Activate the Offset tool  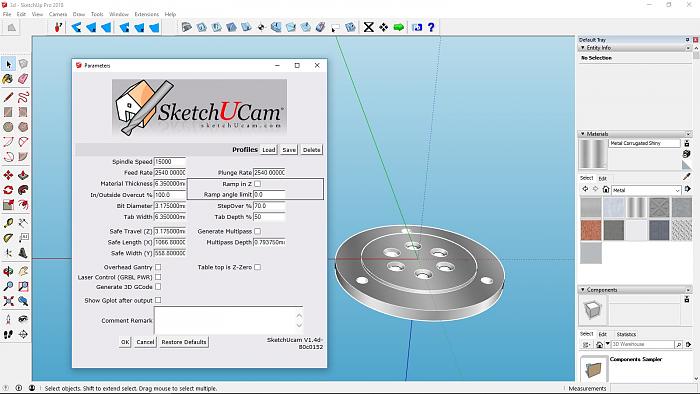point(23,205)
